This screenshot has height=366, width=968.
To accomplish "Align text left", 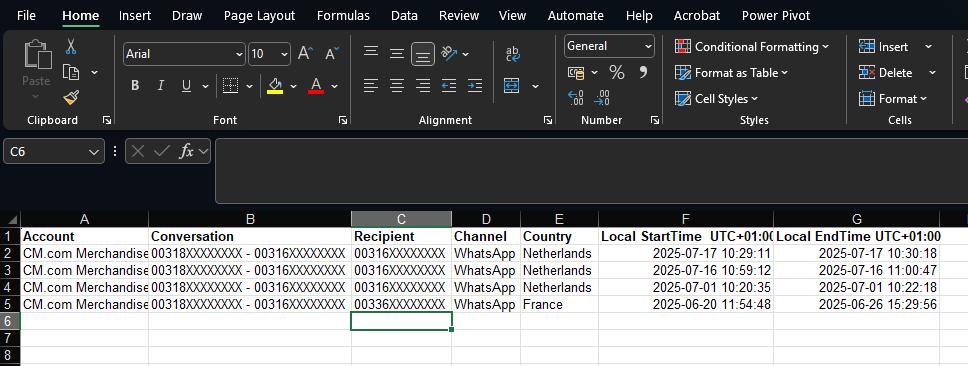I will point(371,86).
